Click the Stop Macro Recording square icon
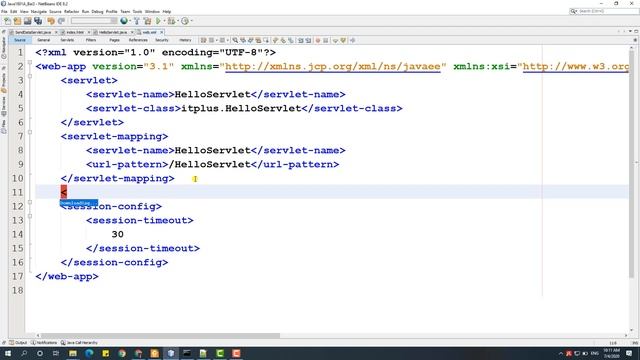The height and width of the screenshot is (360, 640). [x=325, y=40]
